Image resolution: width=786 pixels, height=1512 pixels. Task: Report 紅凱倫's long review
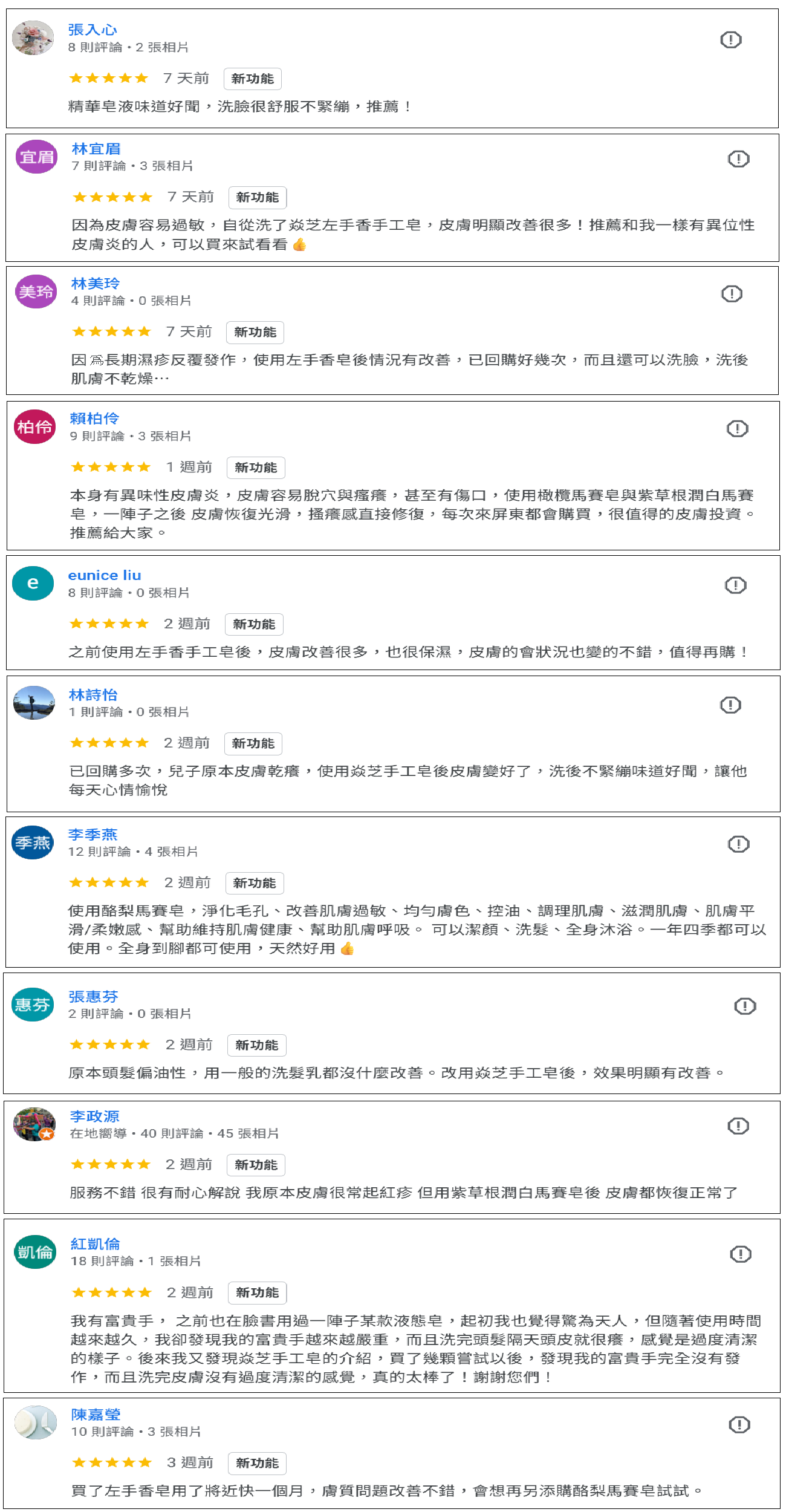[740, 1254]
